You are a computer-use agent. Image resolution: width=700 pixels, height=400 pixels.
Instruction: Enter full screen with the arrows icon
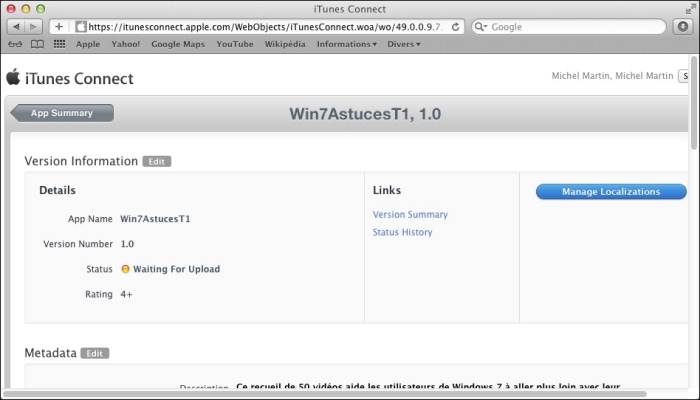pyautogui.click(x=691, y=9)
